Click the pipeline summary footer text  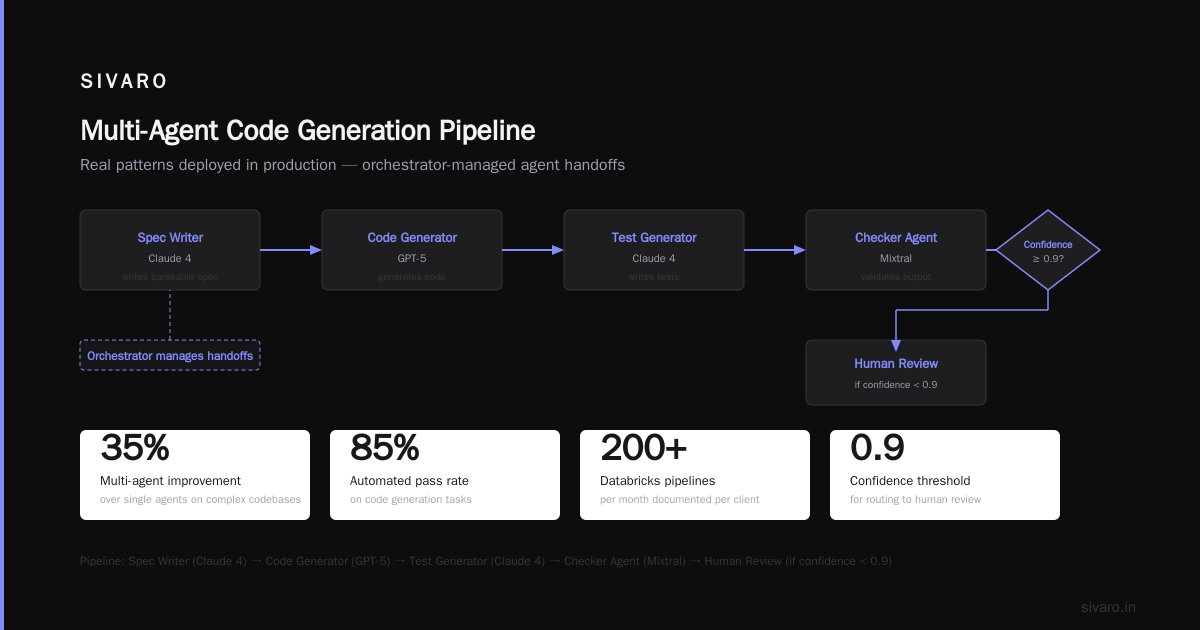[486, 561]
